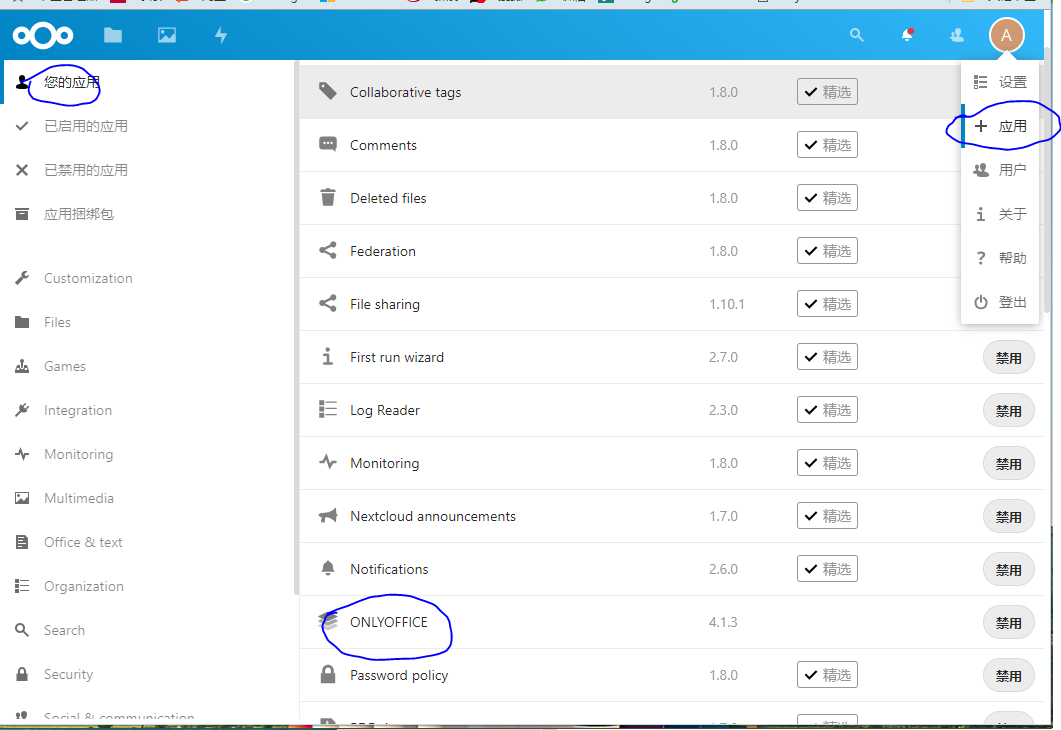This screenshot has height=730, width=1061.
Task: Open the Nextcloud logo home icon
Action: point(43,35)
